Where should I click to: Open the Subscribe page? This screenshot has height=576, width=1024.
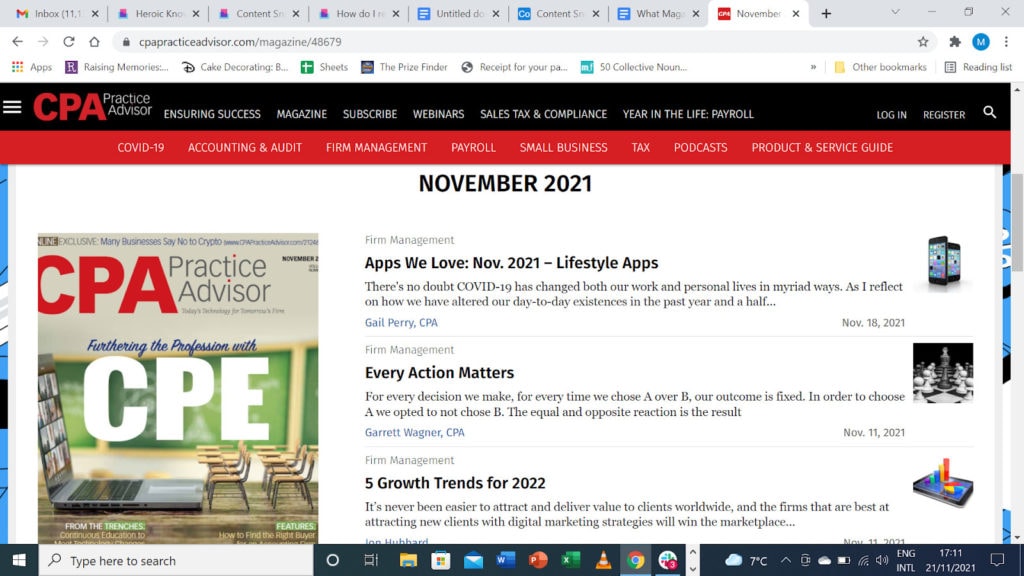[370, 114]
